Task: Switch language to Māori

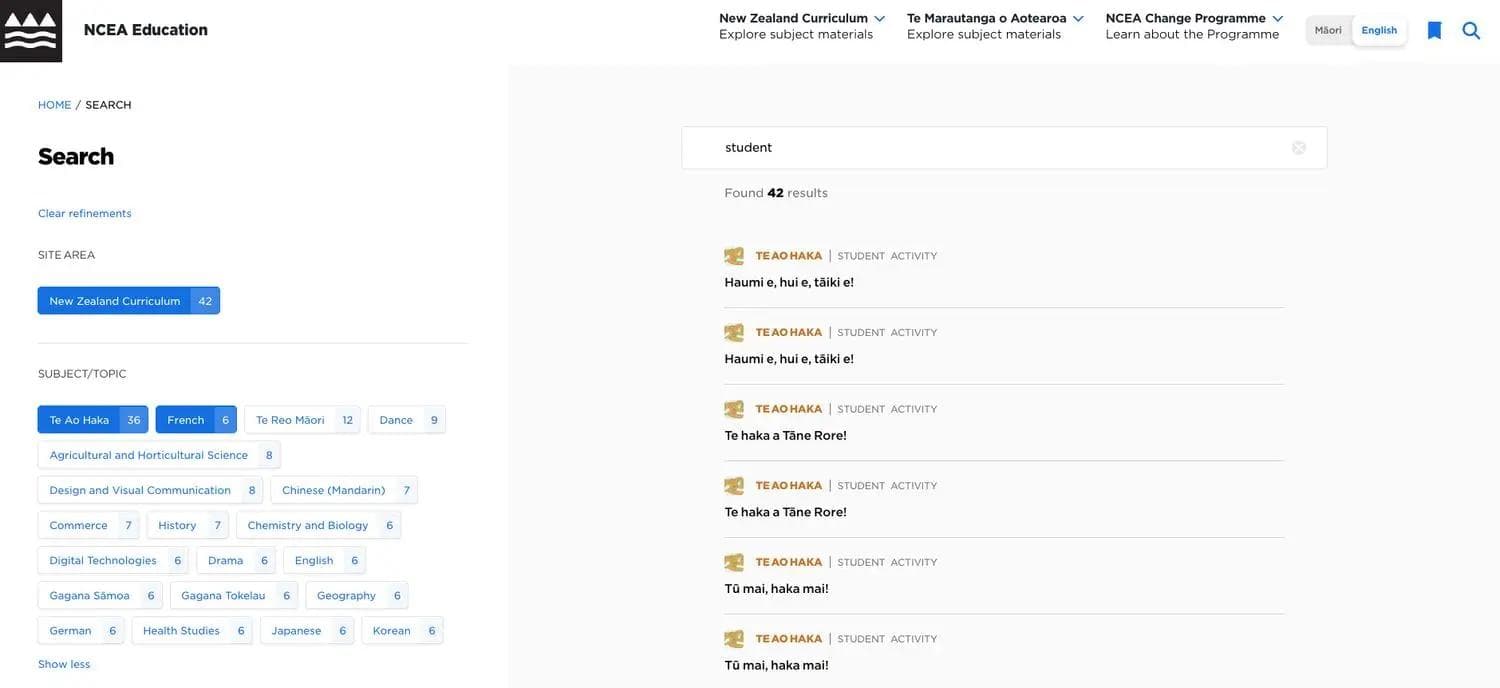Action: tap(1328, 30)
